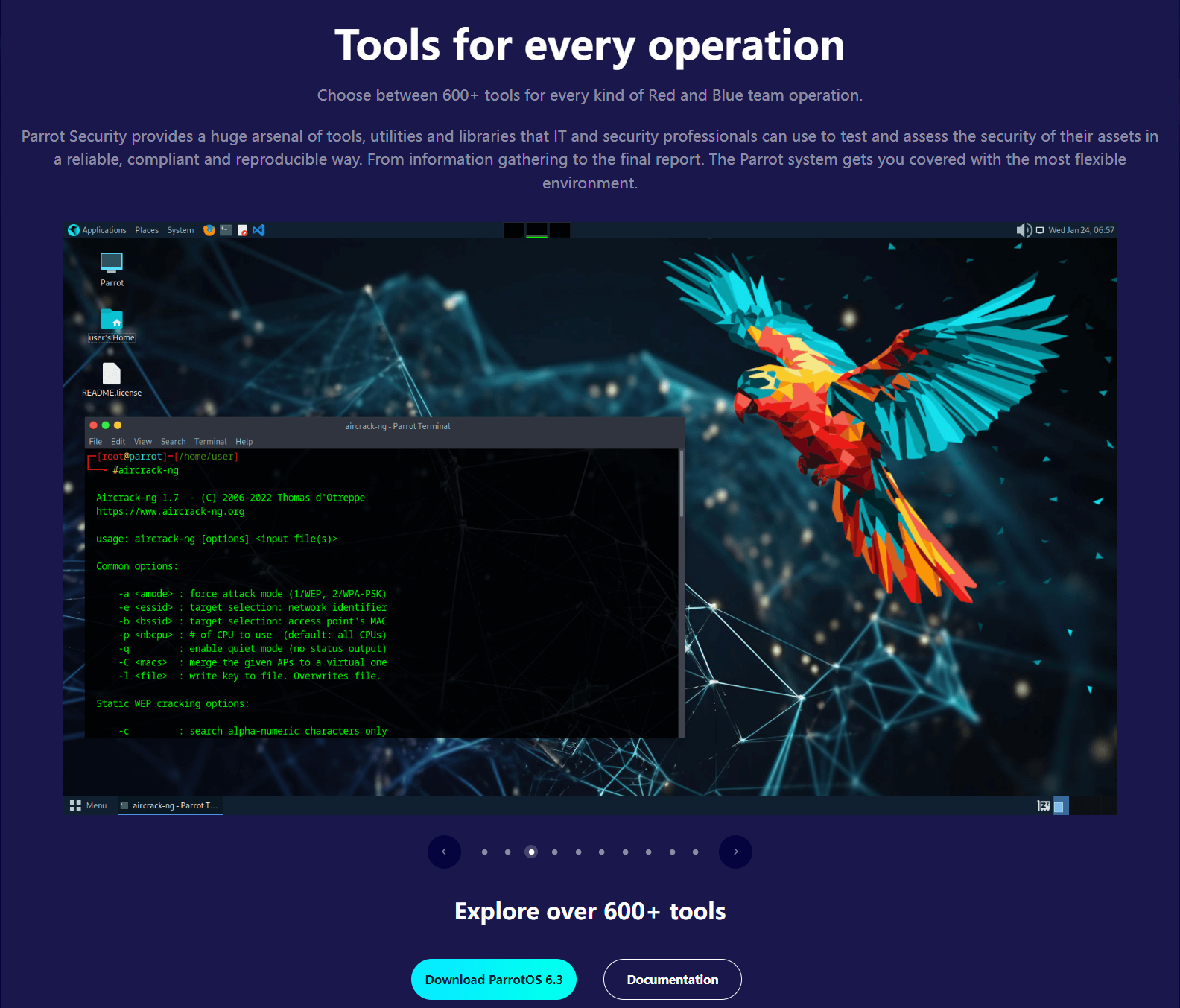
Task: Click the 'Aircrack-ng 1.7' version line
Action: point(230,498)
